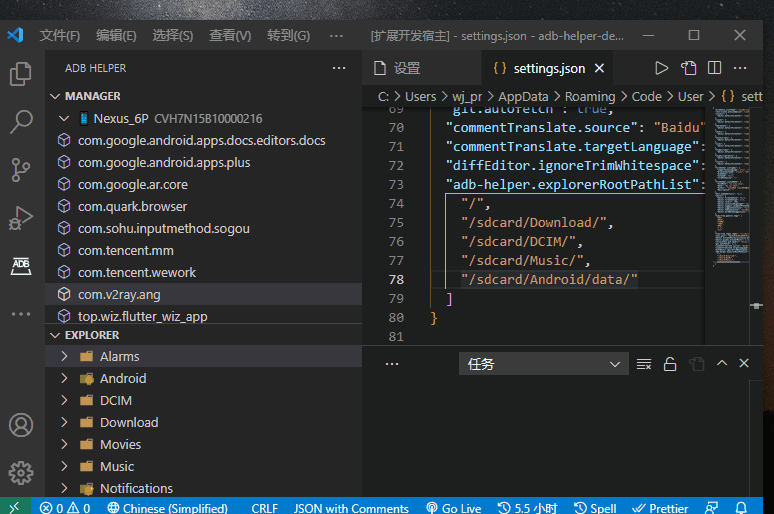Expand the Download folder
The width and height of the screenshot is (774, 514).
[x=64, y=423]
